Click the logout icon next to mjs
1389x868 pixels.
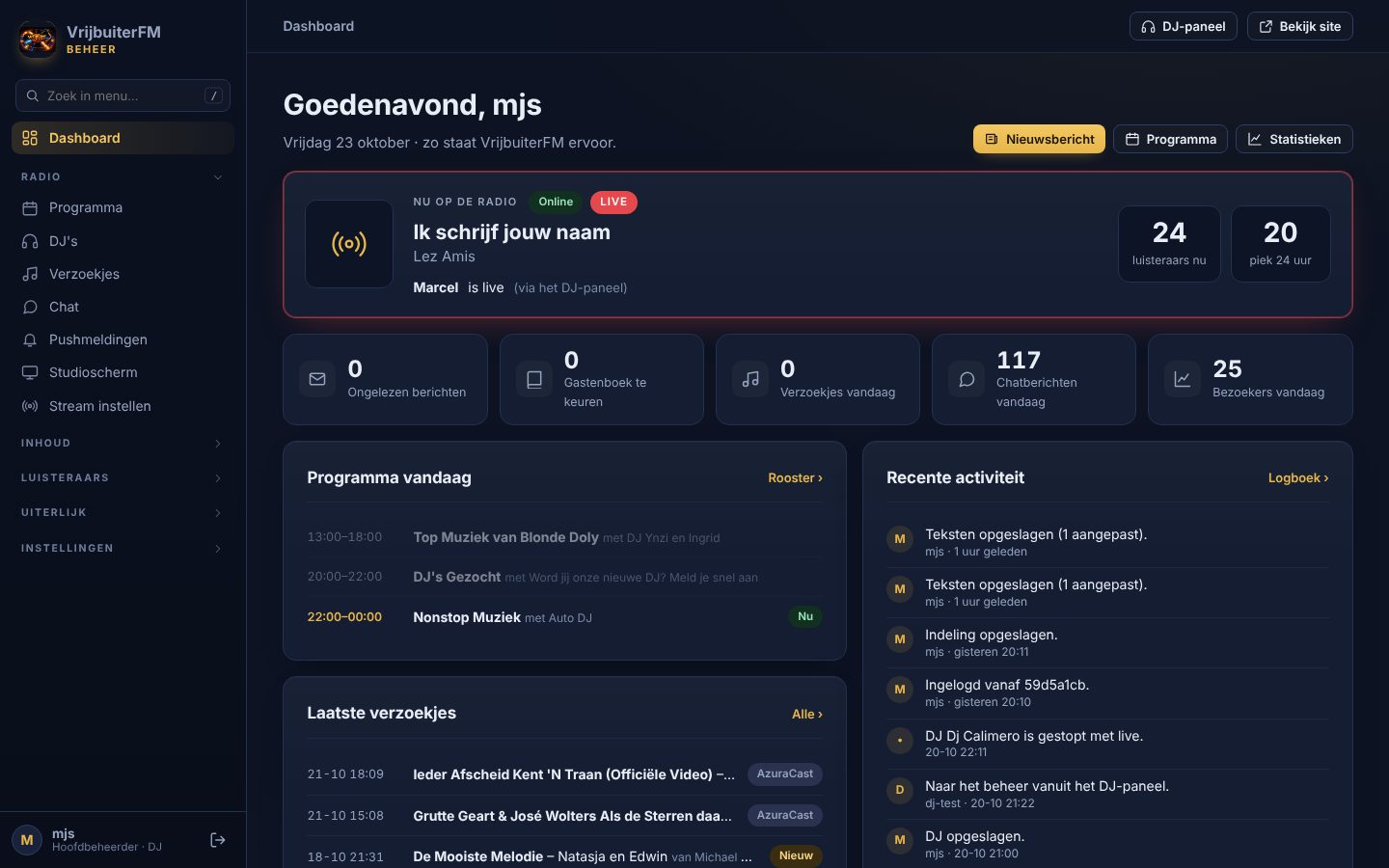point(218,840)
